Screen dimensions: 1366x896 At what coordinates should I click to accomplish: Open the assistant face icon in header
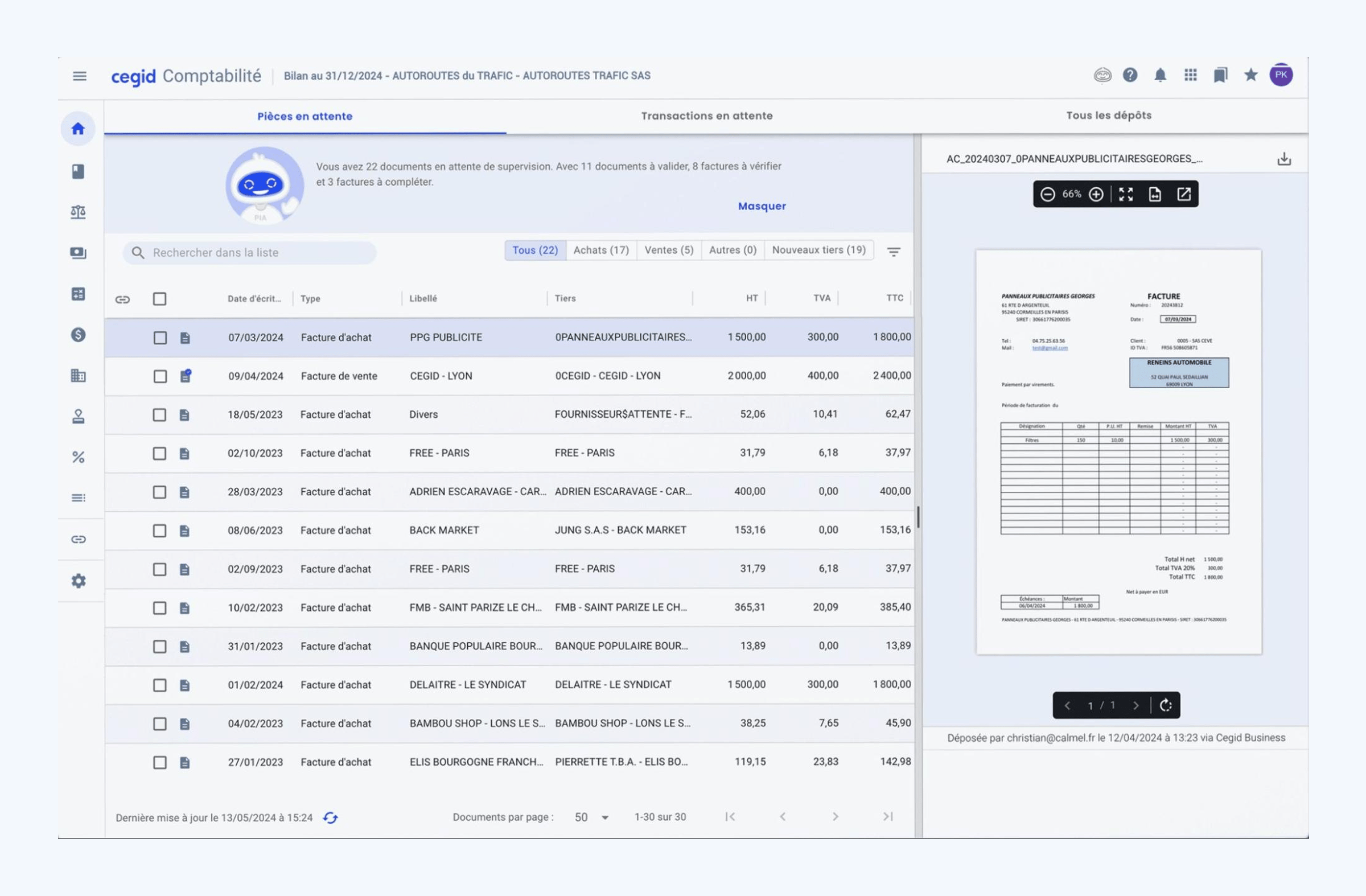(1102, 75)
